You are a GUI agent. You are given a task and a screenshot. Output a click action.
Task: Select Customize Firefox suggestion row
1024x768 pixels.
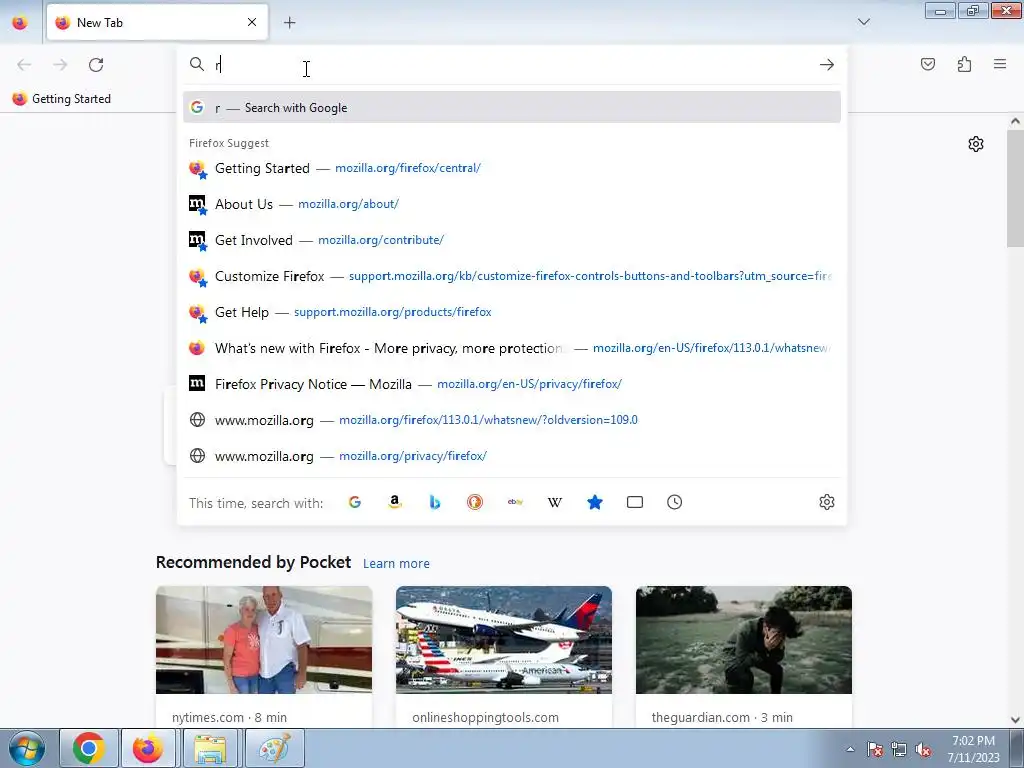click(512, 276)
